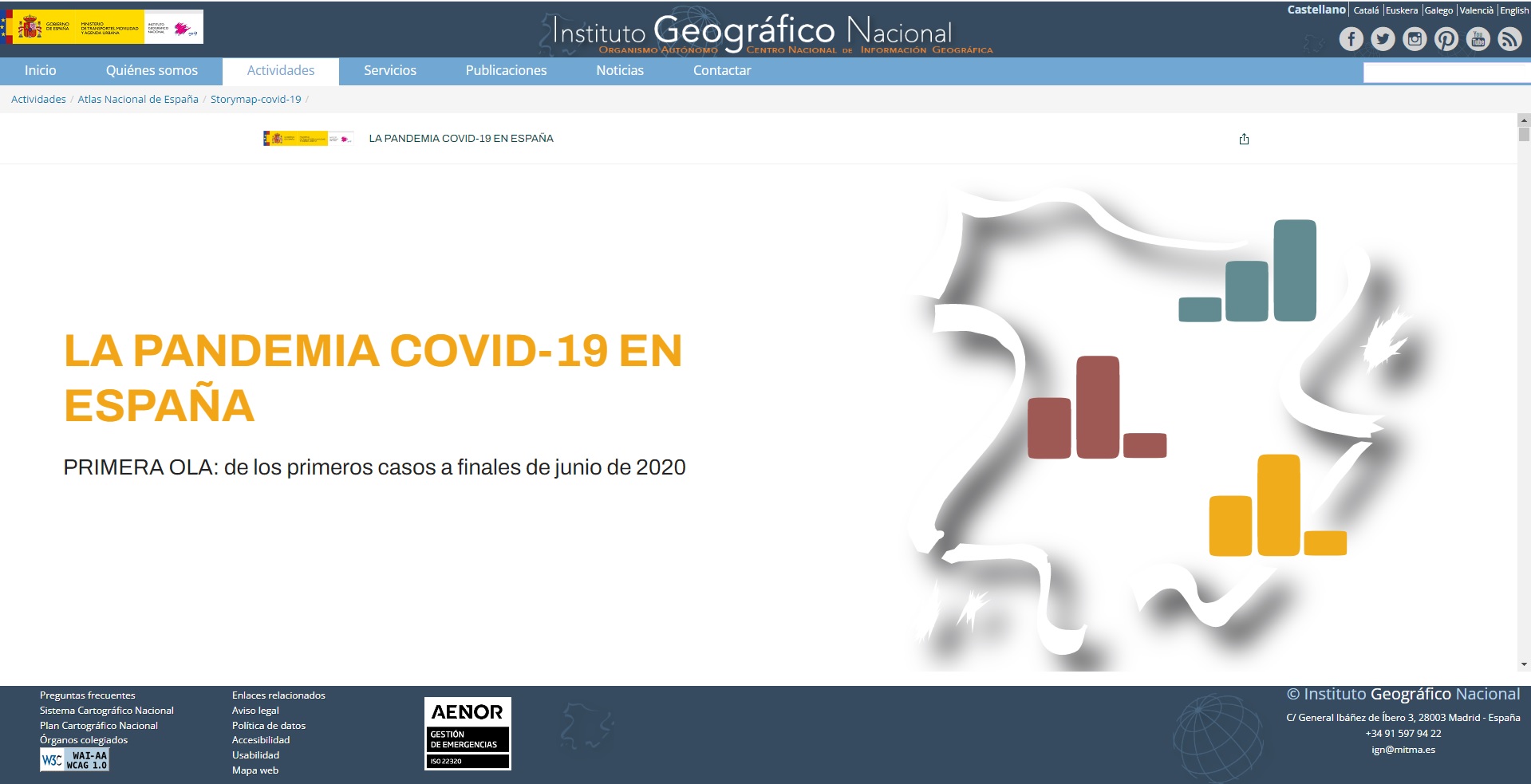Image resolution: width=1531 pixels, height=784 pixels.
Task: Click the ign@mitma.es email address
Action: pyautogui.click(x=1403, y=750)
